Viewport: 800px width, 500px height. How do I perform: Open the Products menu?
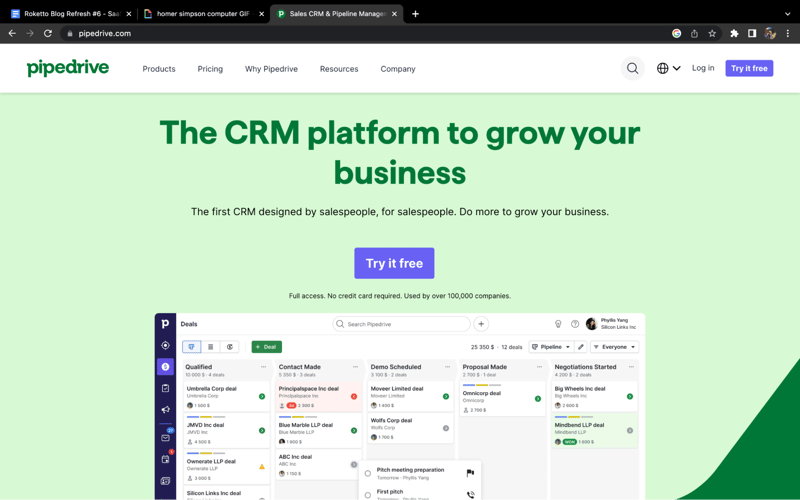click(159, 69)
